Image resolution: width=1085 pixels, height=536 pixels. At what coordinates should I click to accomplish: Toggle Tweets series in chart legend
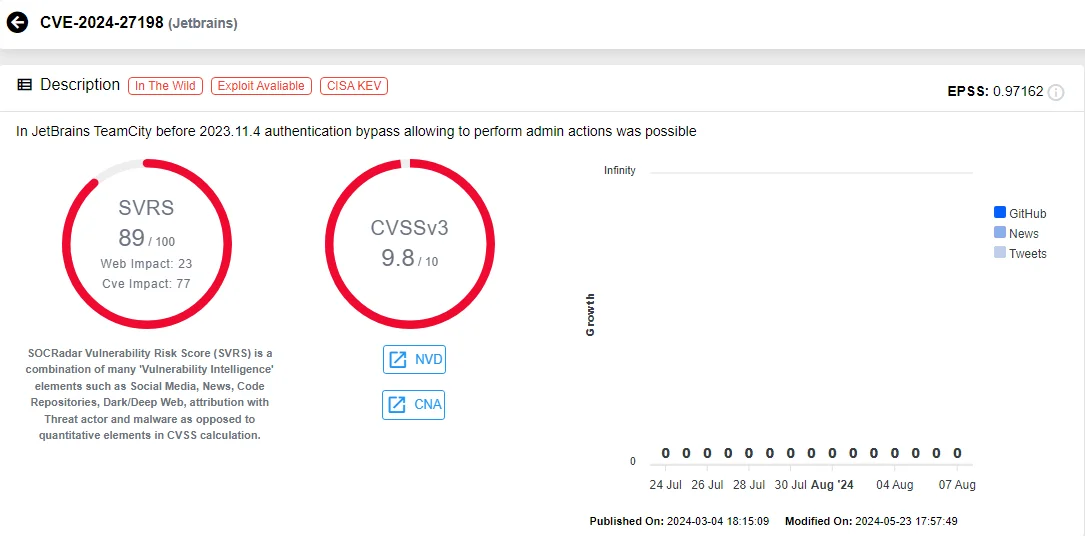coord(1020,253)
